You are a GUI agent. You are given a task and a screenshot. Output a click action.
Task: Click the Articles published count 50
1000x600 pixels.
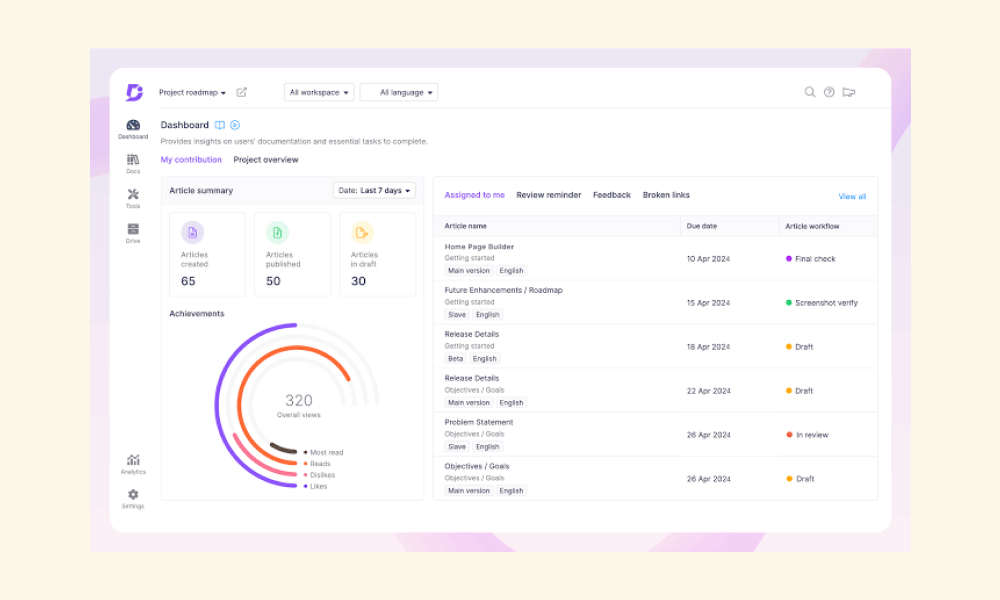[x=273, y=281]
